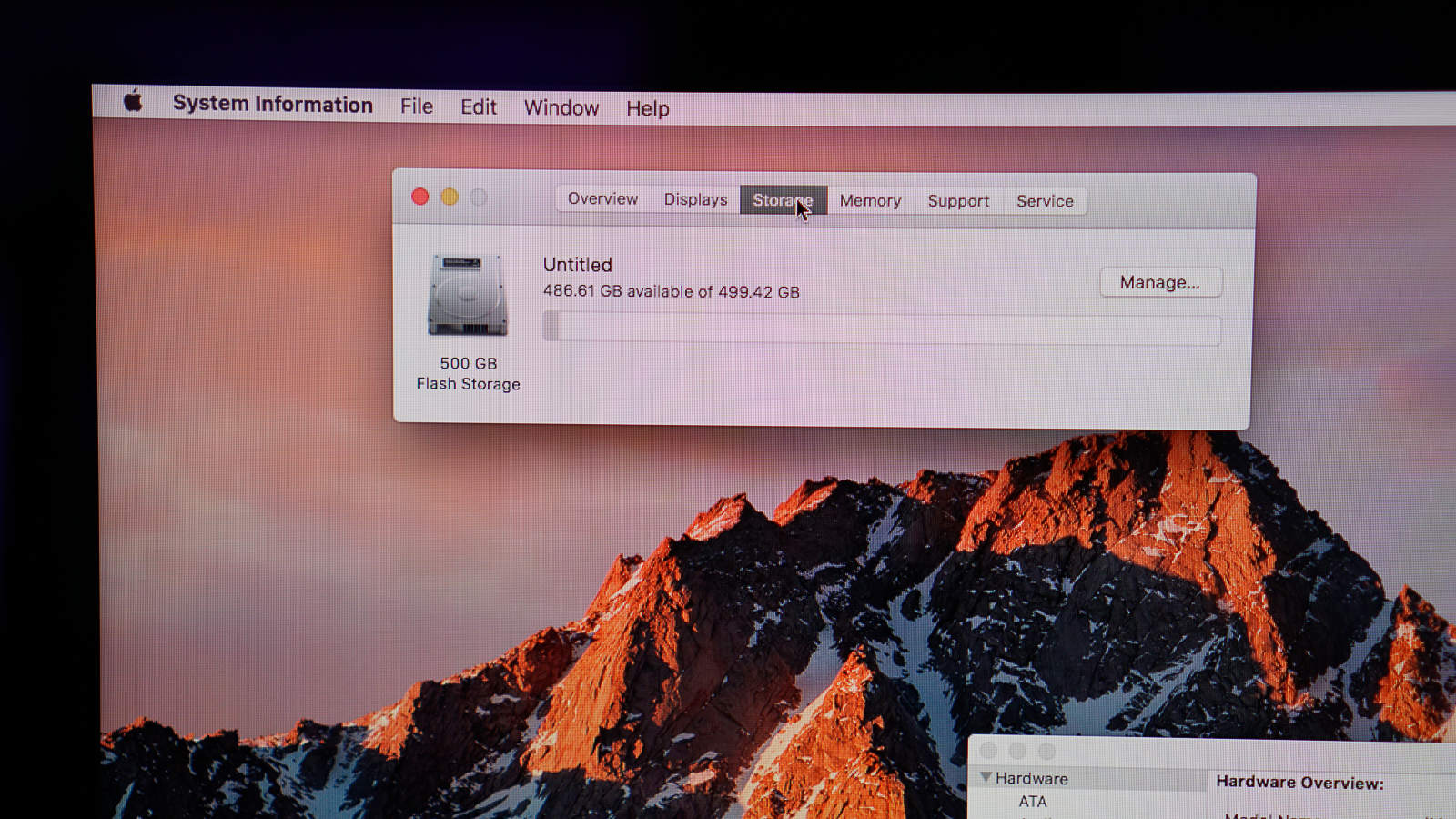Open the Help menu
Screen dimensions: 1456x819
click(x=647, y=108)
